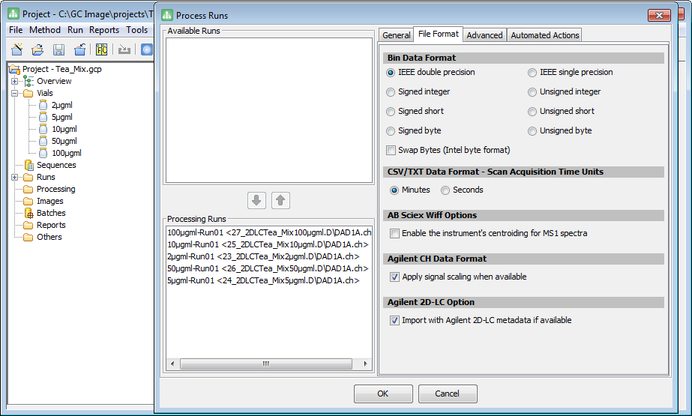The height and width of the screenshot is (416, 692).
Task: Open the Batches folder in project tree
Action: pyautogui.click(x=51, y=213)
